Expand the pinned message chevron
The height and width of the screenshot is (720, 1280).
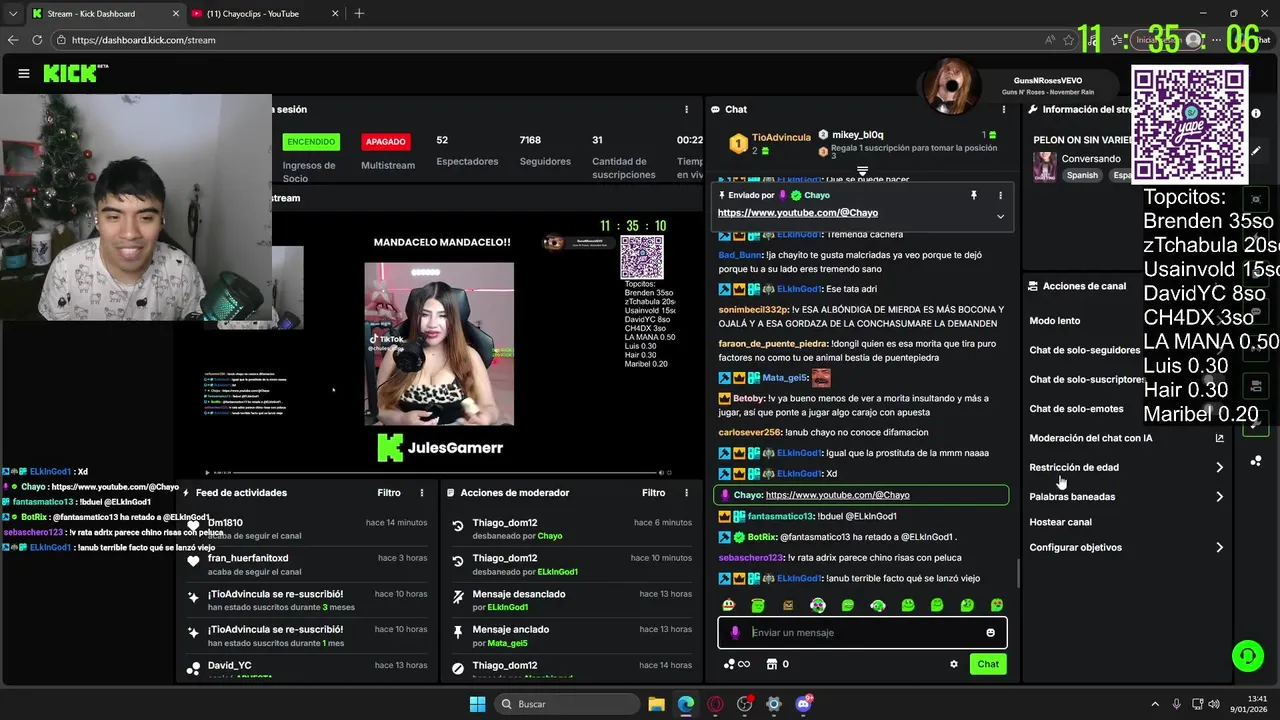[x=1000, y=216]
